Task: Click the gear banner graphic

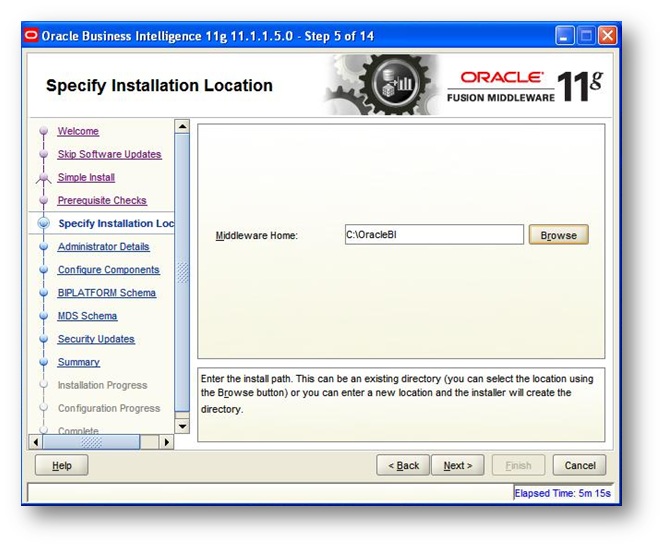Action: tap(382, 85)
